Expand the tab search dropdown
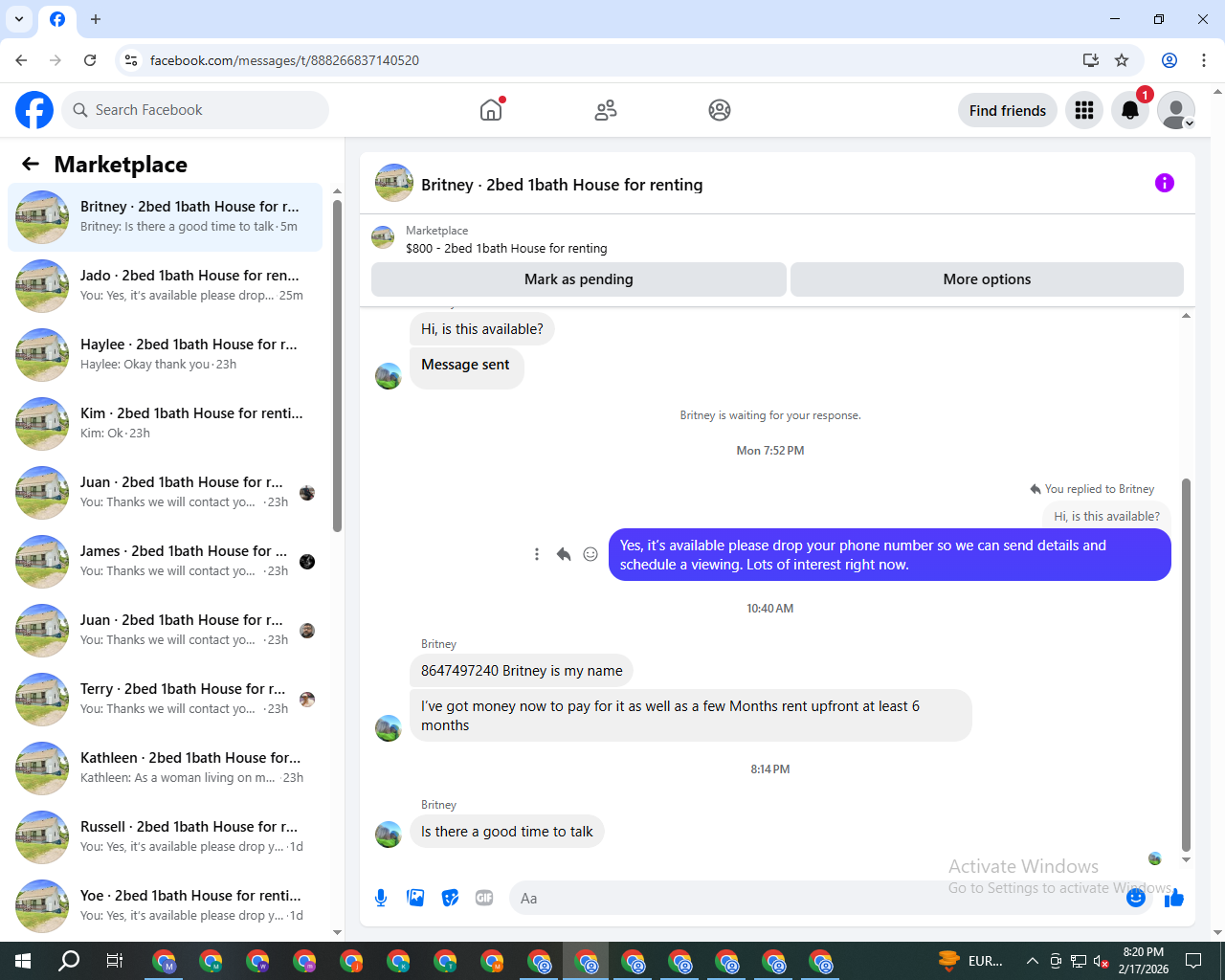This screenshot has width=1225, height=980. [19, 19]
